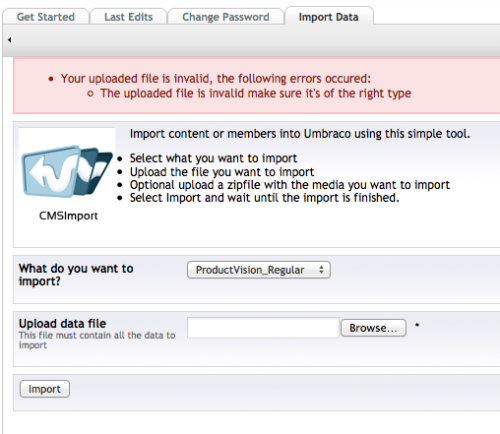Focus the Upload data file text field

(263, 328)
